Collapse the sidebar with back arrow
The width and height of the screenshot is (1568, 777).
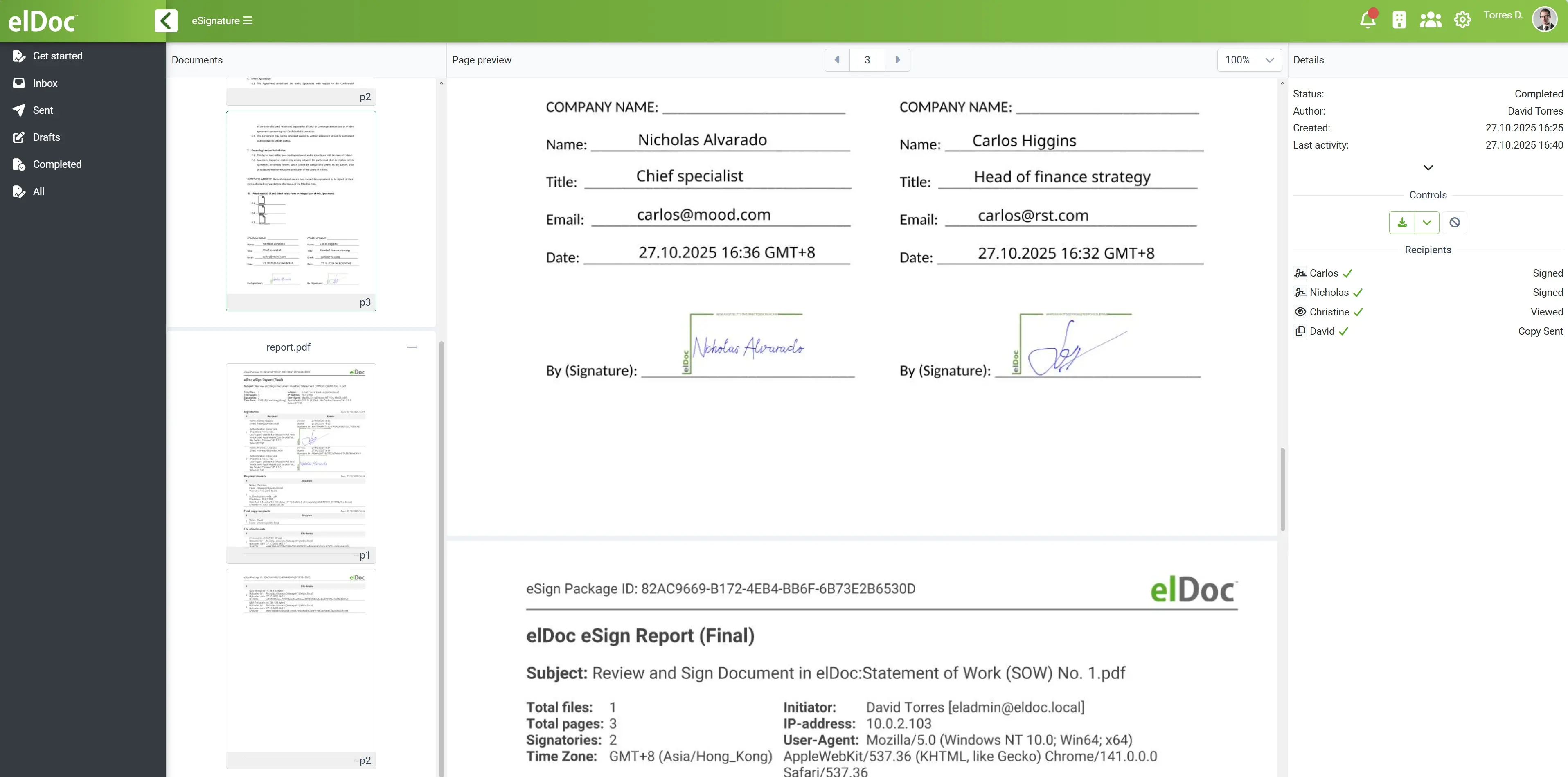click(x=166, y=21)
